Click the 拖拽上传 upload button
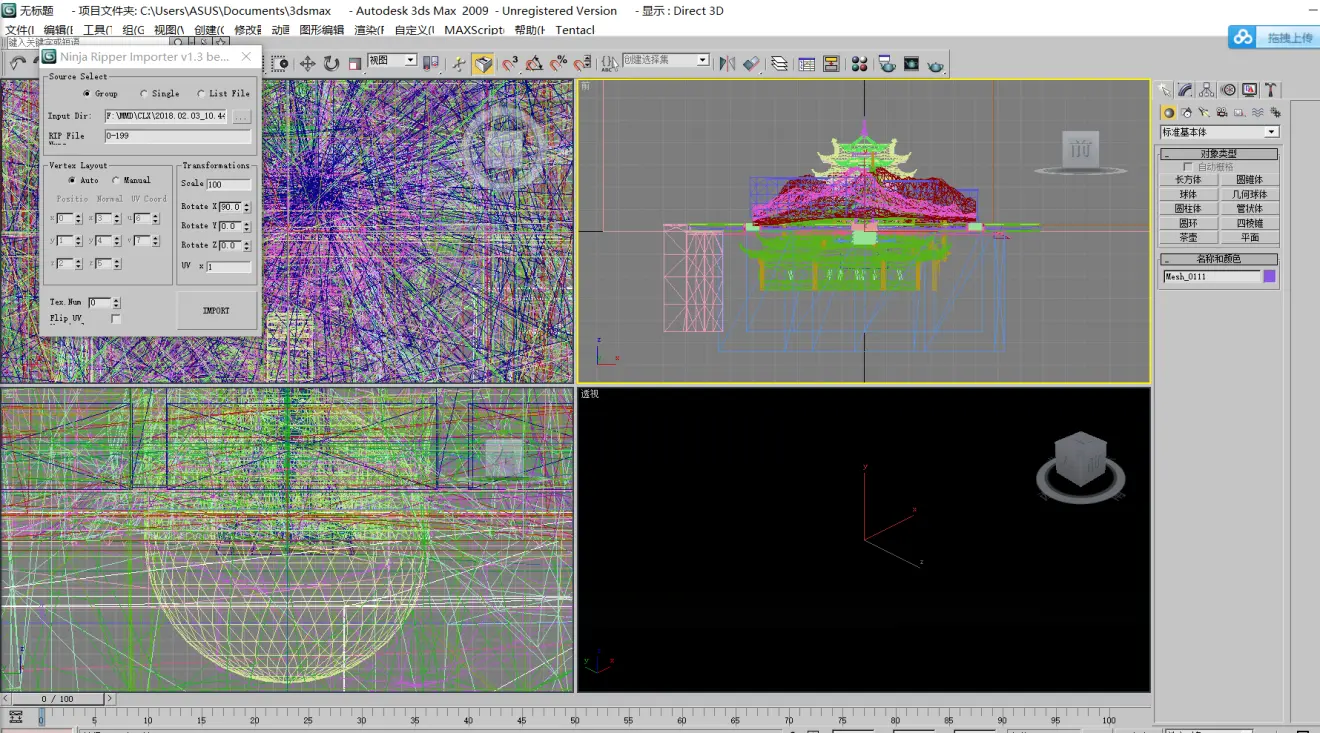 pos(1272,37)
